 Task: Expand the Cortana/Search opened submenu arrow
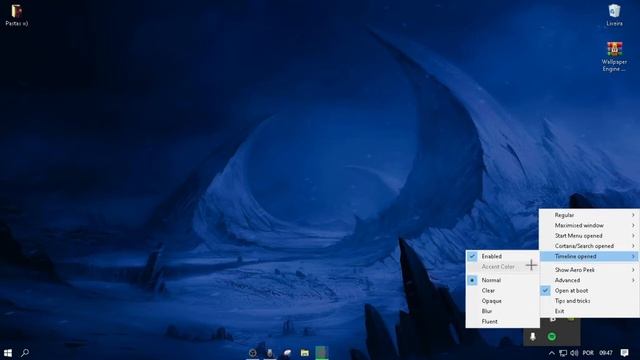coord(633,246)
